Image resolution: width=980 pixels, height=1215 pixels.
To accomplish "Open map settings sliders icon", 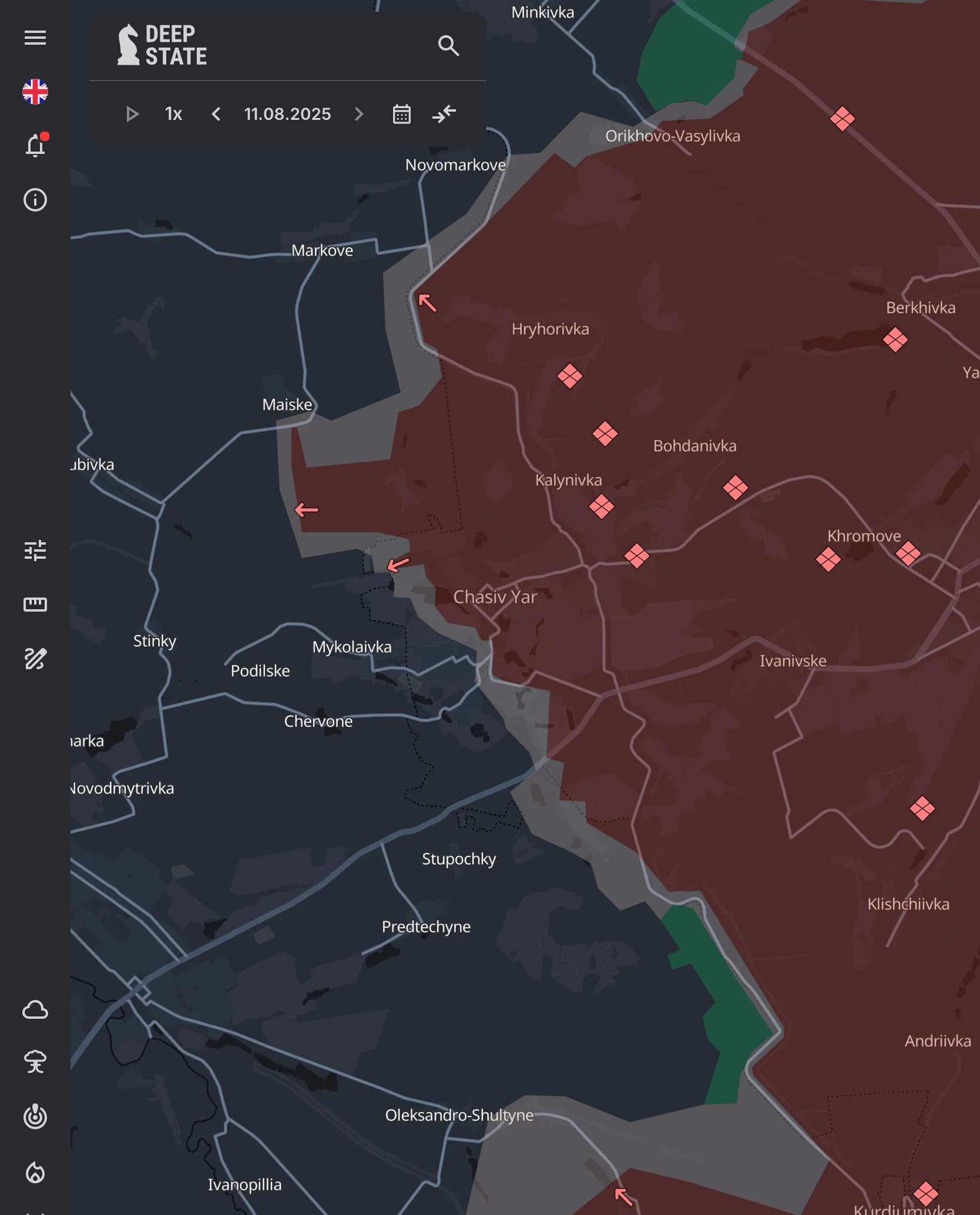I will (35, 551).
